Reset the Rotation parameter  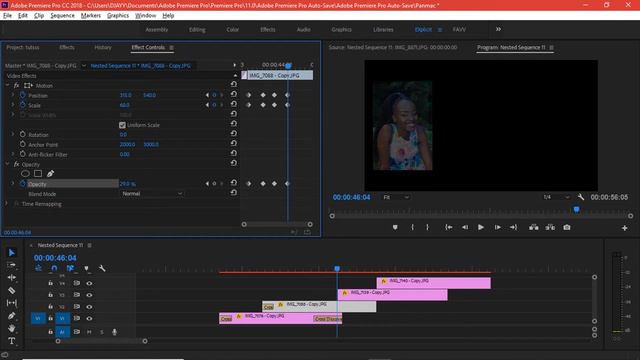point(233,134)
